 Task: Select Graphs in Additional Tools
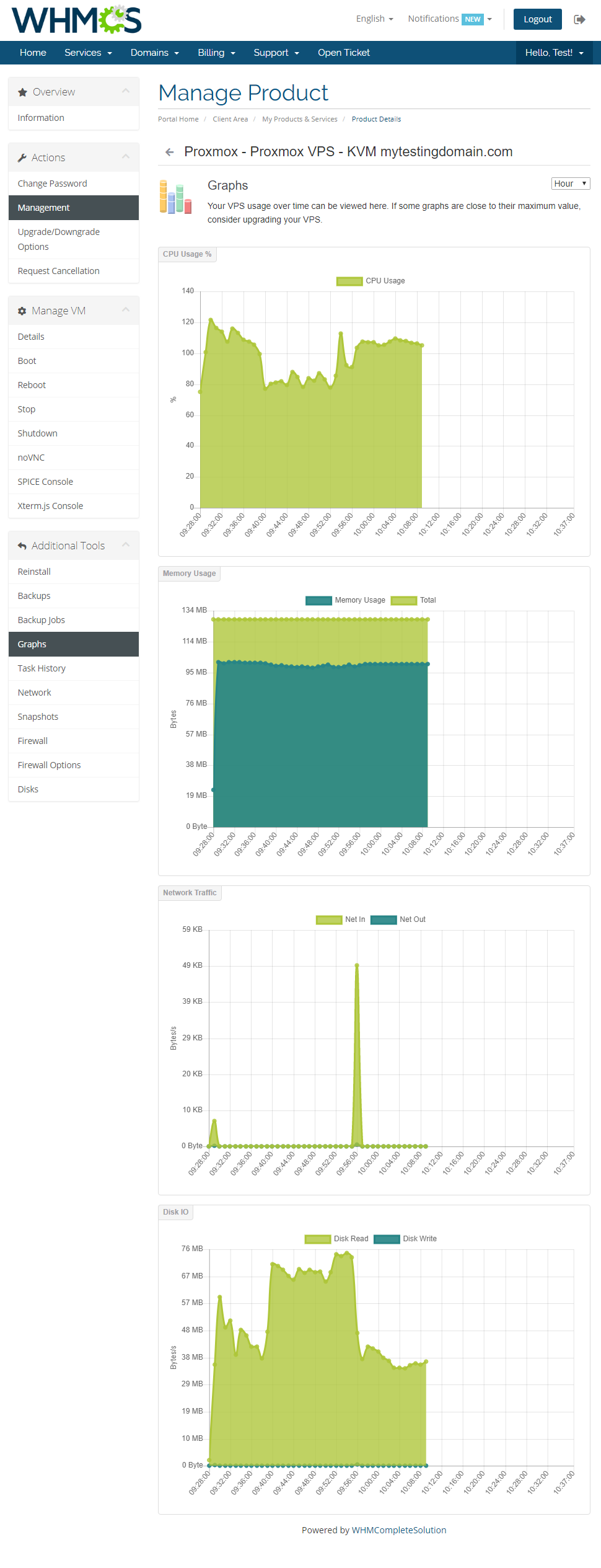point(74,644)
